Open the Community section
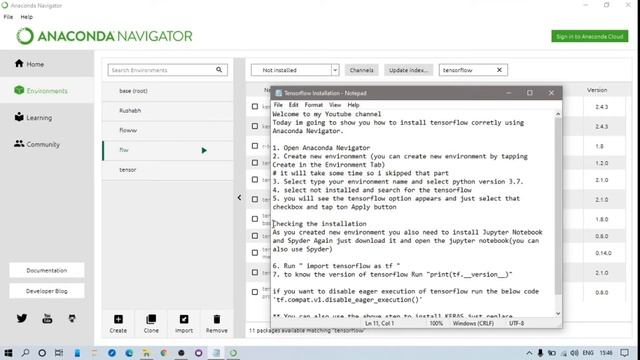 coord(37,144)
